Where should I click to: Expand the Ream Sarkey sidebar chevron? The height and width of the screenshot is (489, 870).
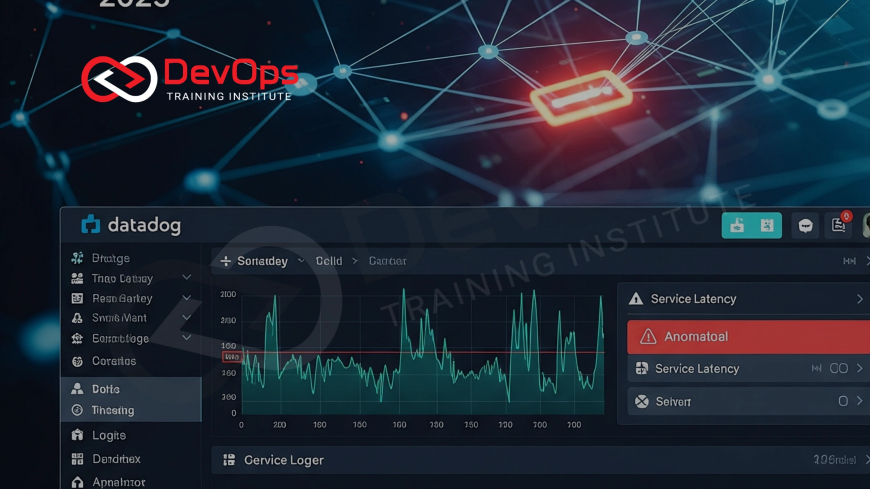coord(186,298)
